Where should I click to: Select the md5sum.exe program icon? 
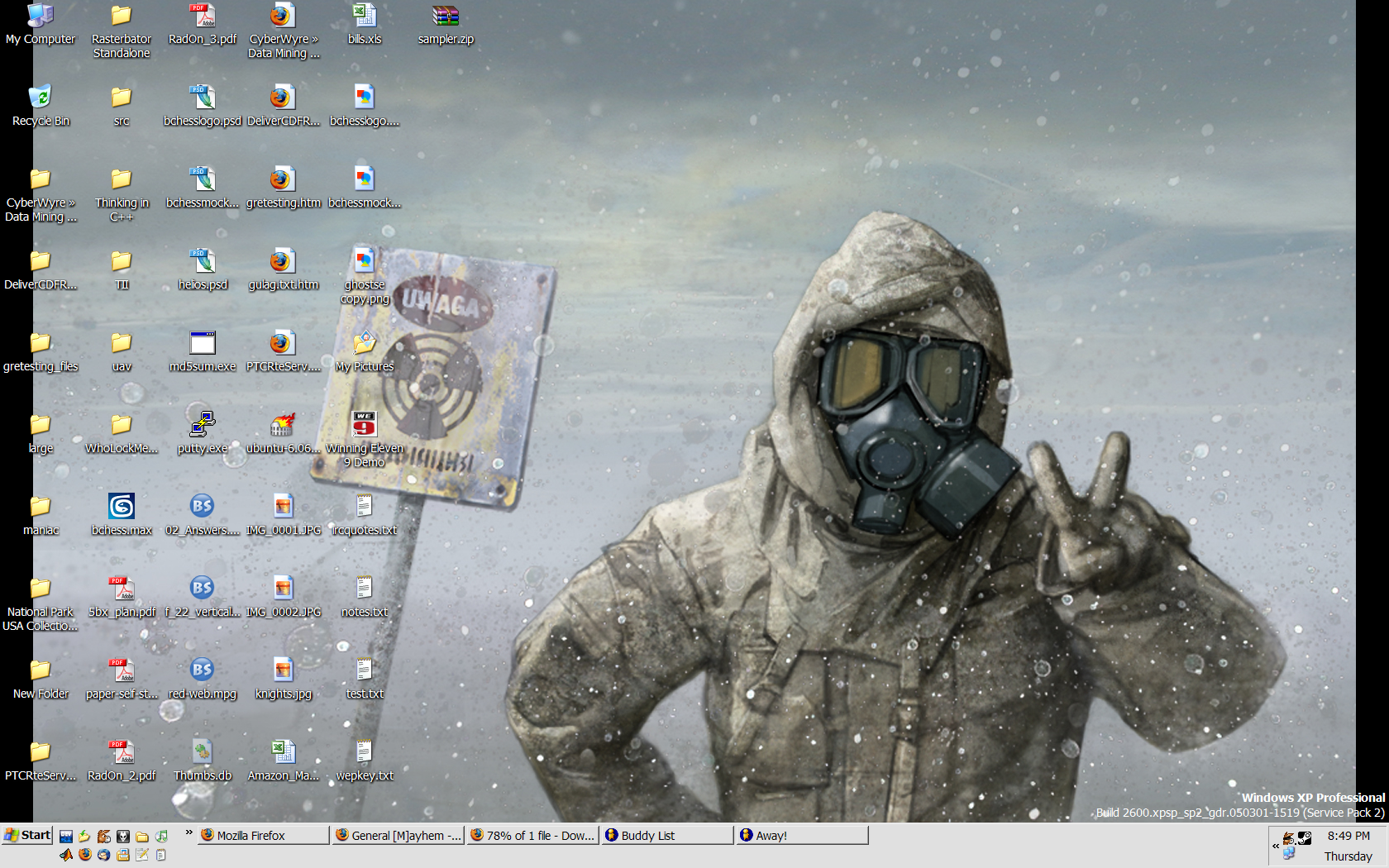coord(203,351)
